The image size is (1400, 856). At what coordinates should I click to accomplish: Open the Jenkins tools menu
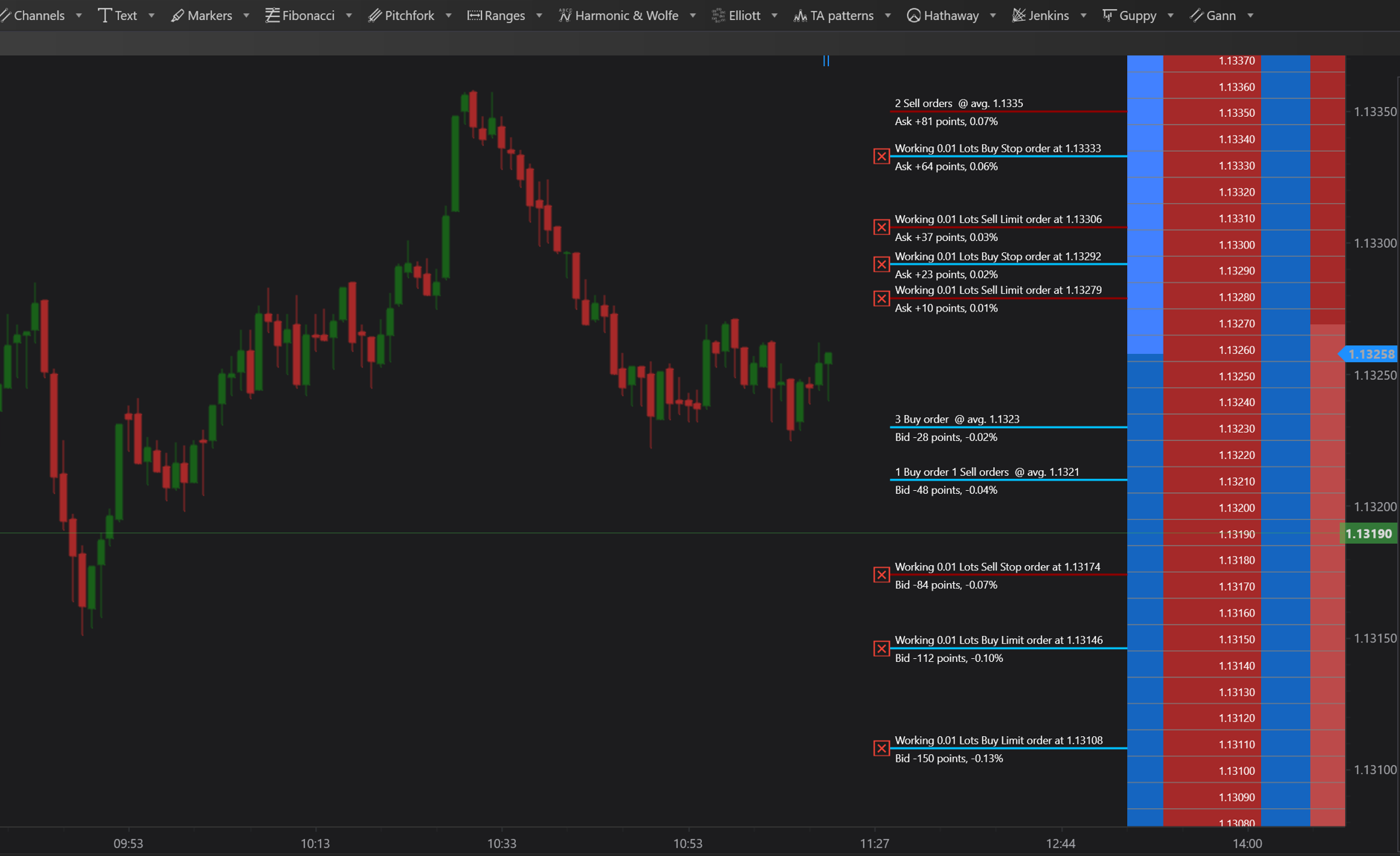point(1039,16)
